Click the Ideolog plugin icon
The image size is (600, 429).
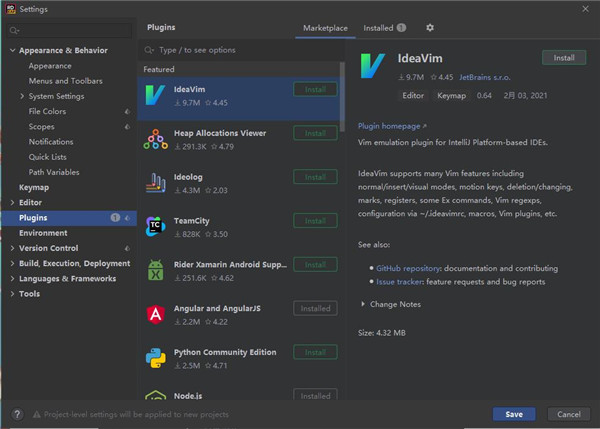(x=155, y=183)
